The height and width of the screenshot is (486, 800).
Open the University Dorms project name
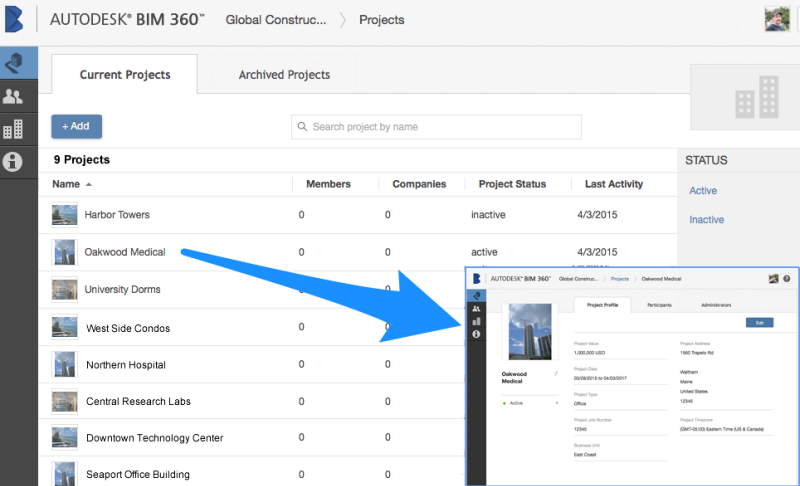(122, 289)
